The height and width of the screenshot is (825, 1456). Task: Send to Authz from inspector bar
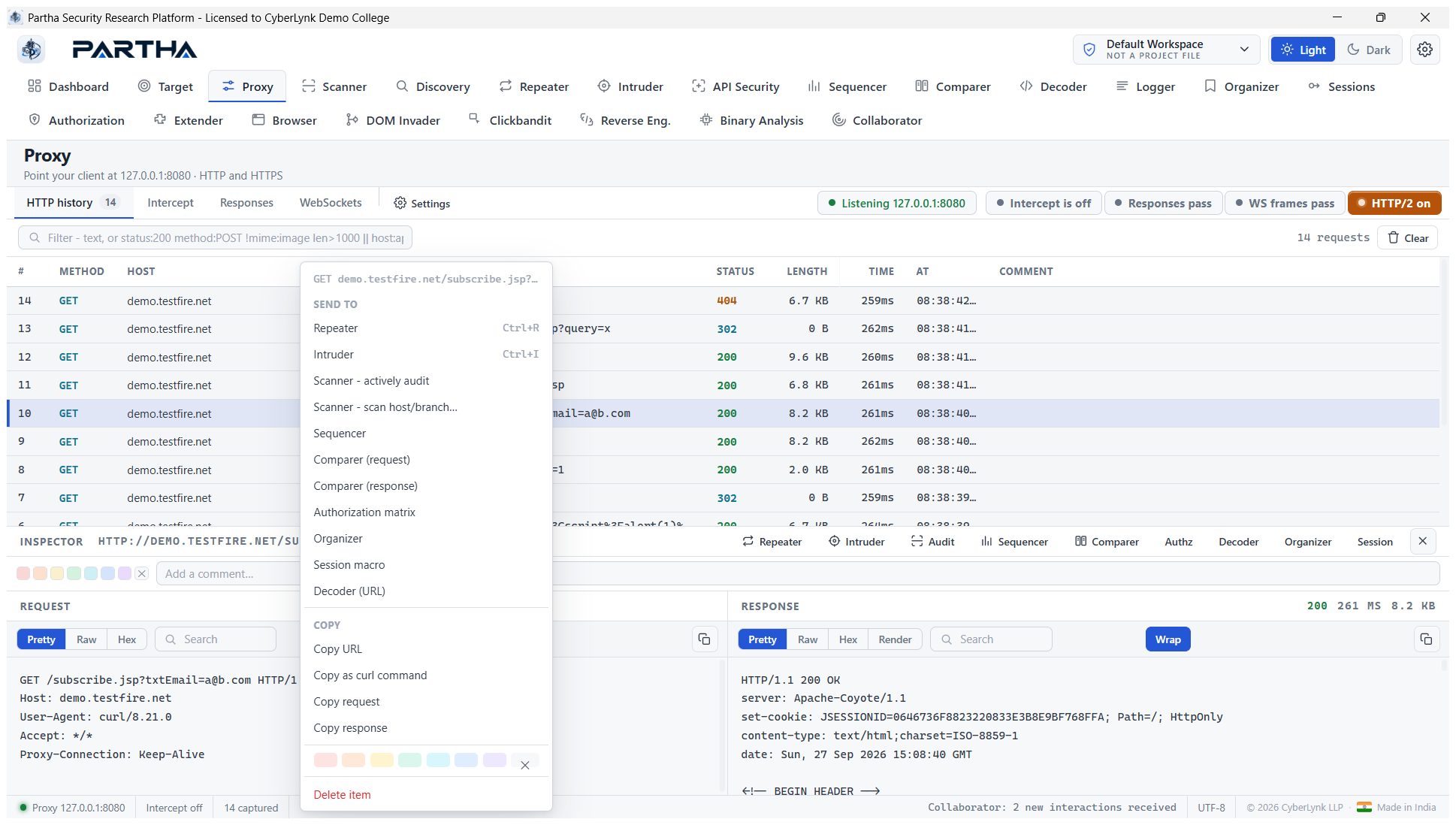click(1178, 542)
